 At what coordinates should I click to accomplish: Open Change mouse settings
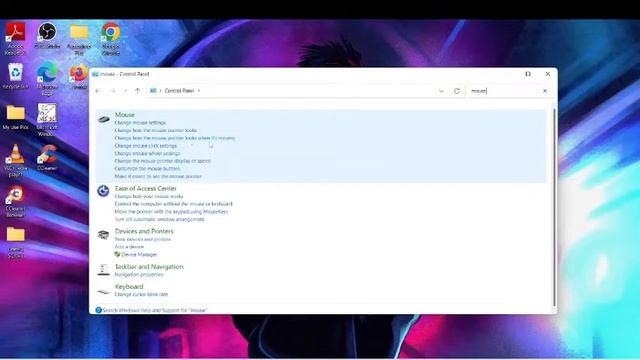click(x=140, y=122)
